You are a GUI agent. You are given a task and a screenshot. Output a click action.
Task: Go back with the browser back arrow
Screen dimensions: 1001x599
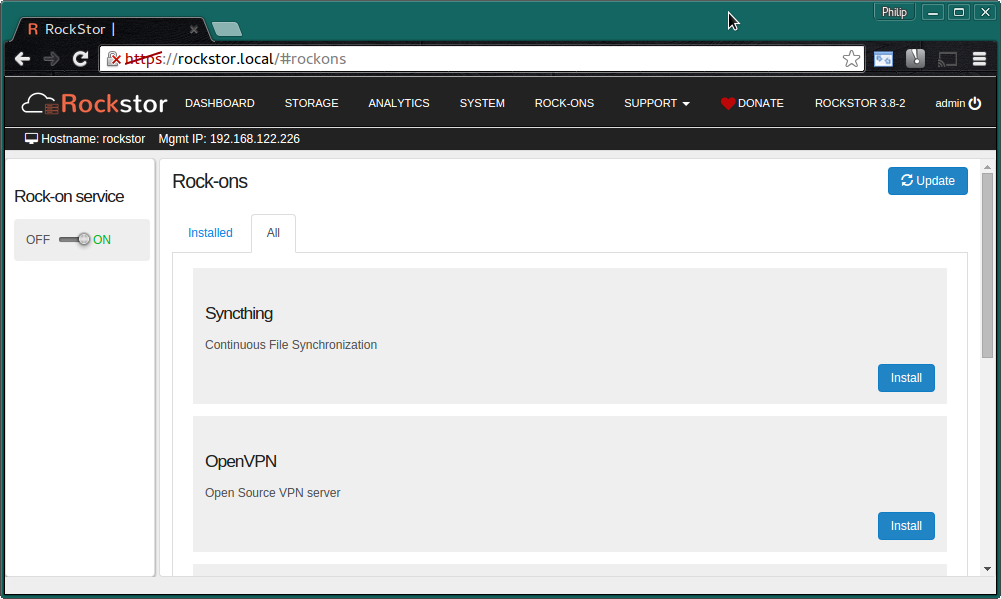coord(22,59)
